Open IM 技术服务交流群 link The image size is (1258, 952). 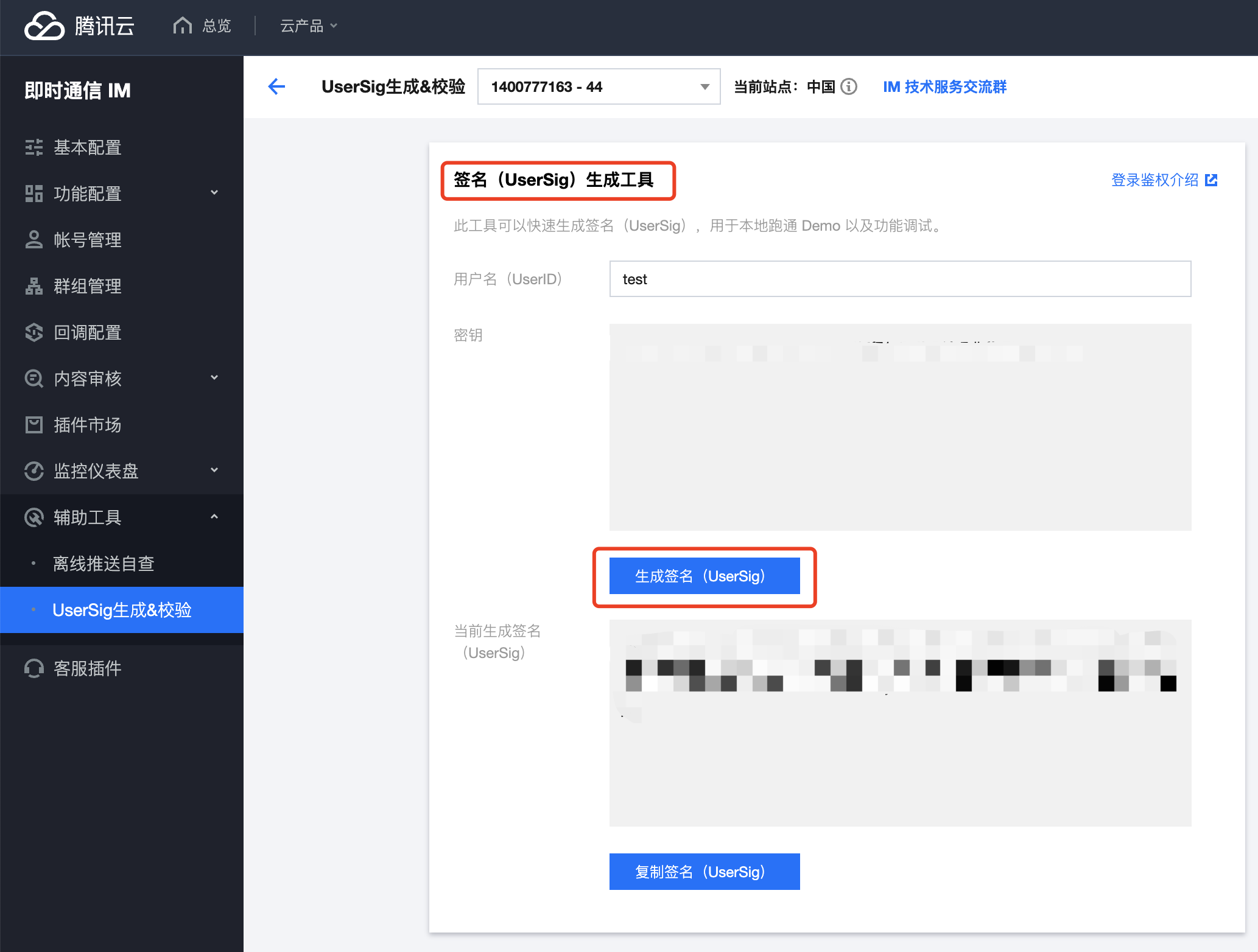tap(944, 86)
